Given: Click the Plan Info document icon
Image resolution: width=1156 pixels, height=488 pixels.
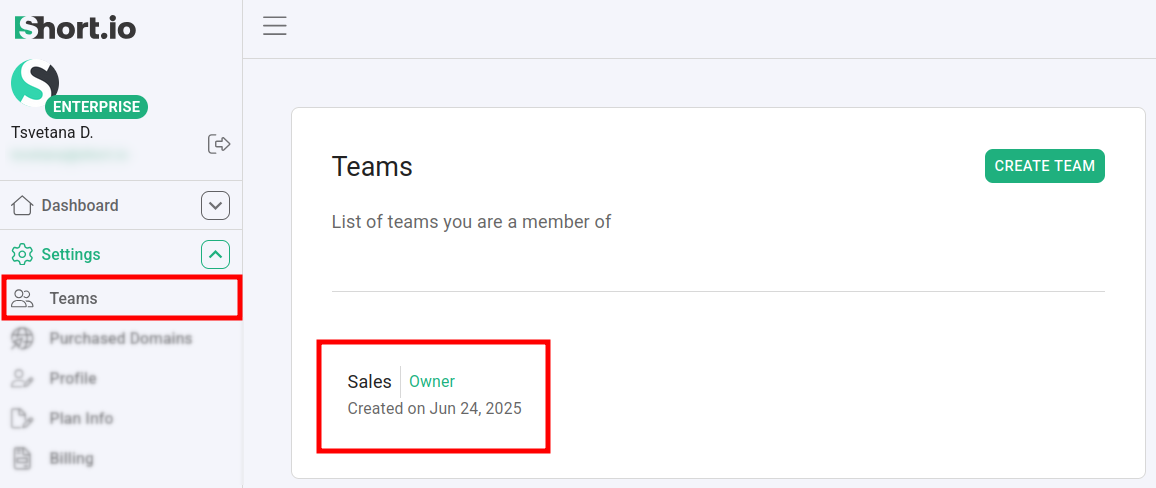Looking at the screenshot, I should (x=22, y=418).
